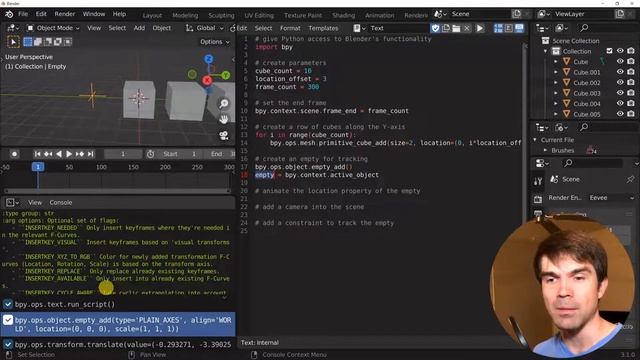Open the viewport Options dropdown
640x360 pixels.
(215, 42)
